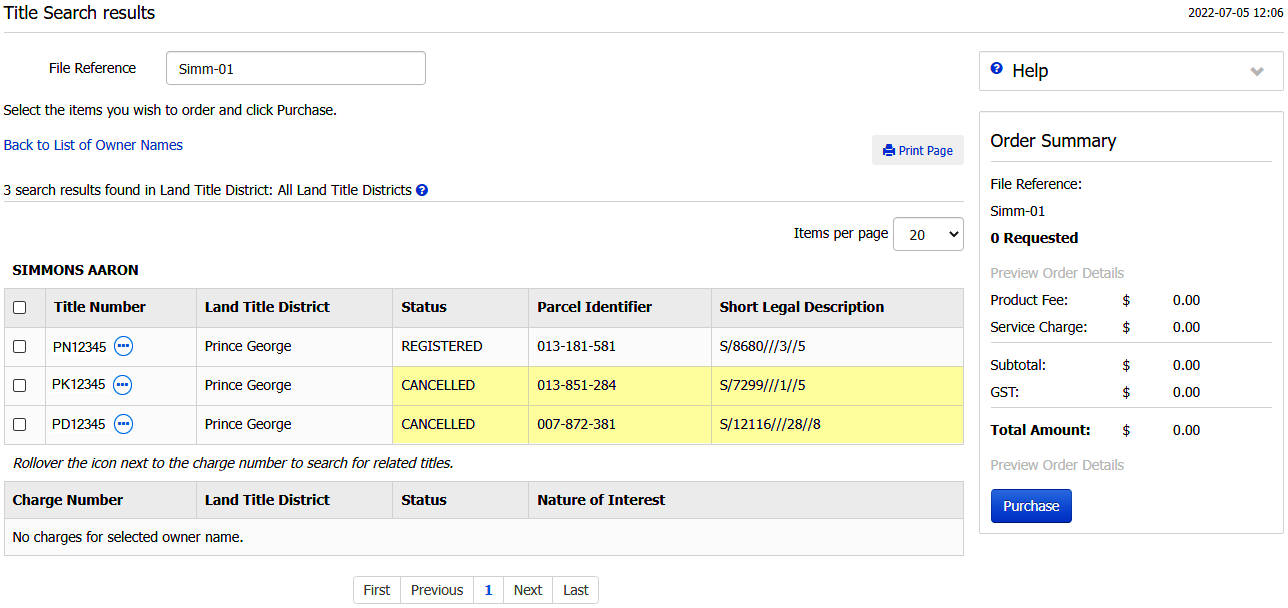Click parcel identifier 013-181-581
This screenshot has width=1288, height=608.
pos(576,346)
